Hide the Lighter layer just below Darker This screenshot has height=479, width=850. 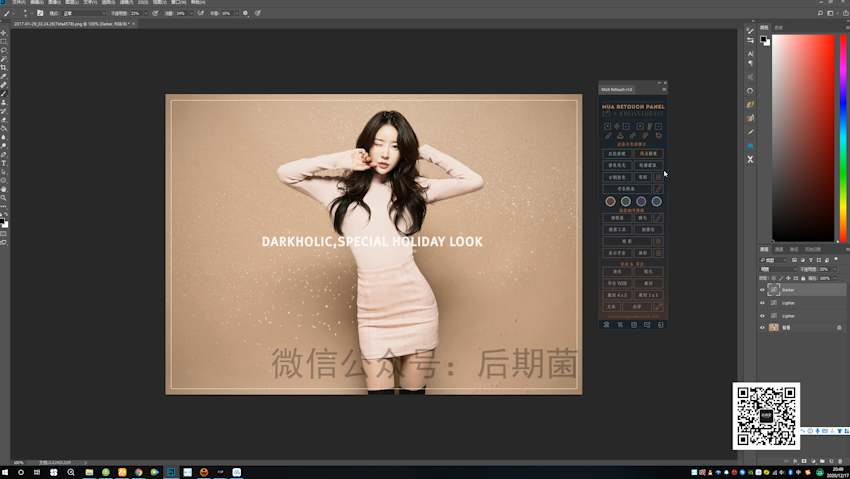click(762, 303)
